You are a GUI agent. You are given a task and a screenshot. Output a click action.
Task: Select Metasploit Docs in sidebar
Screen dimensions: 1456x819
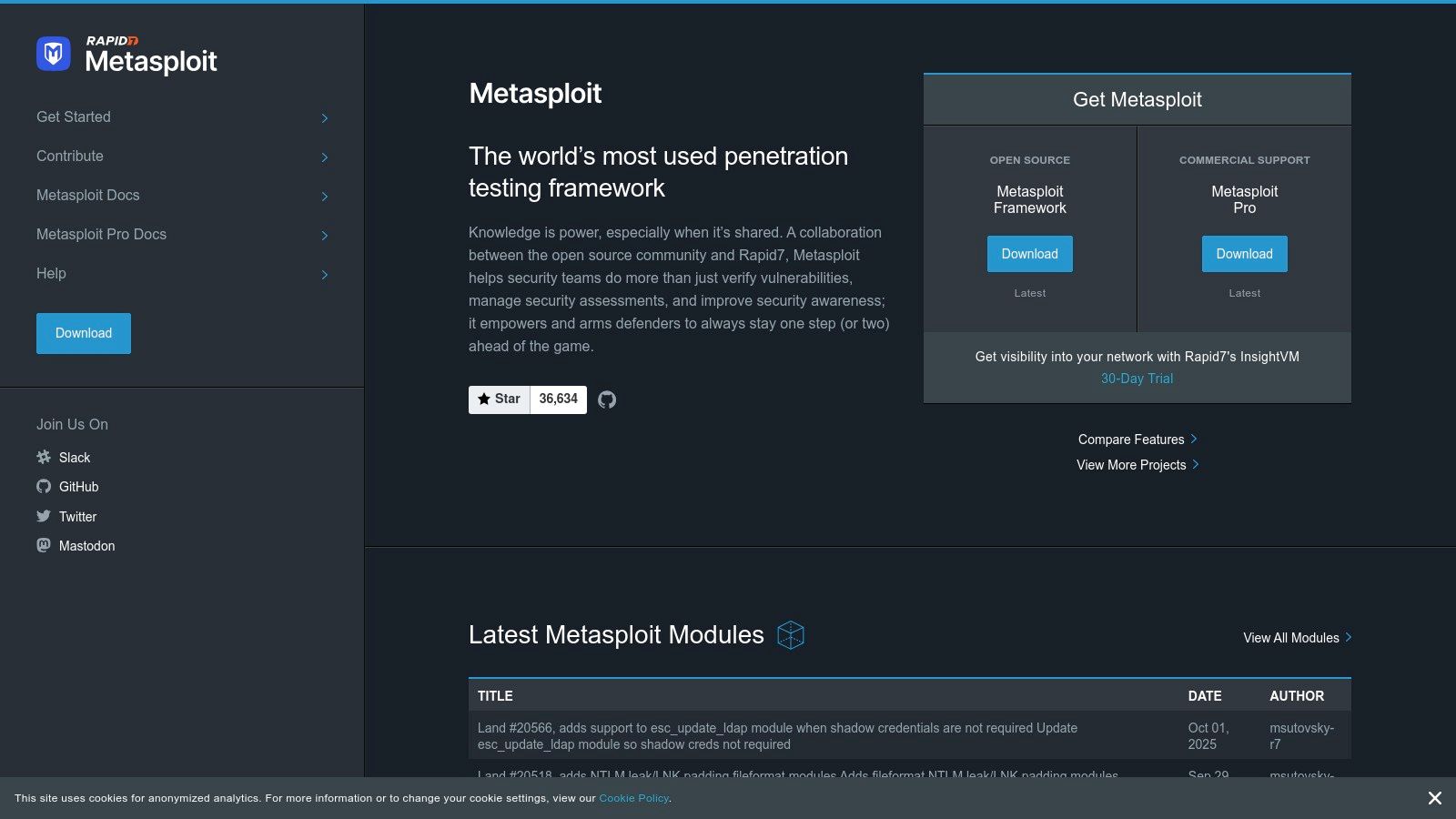pyautogui.click(x=88, y=196)
